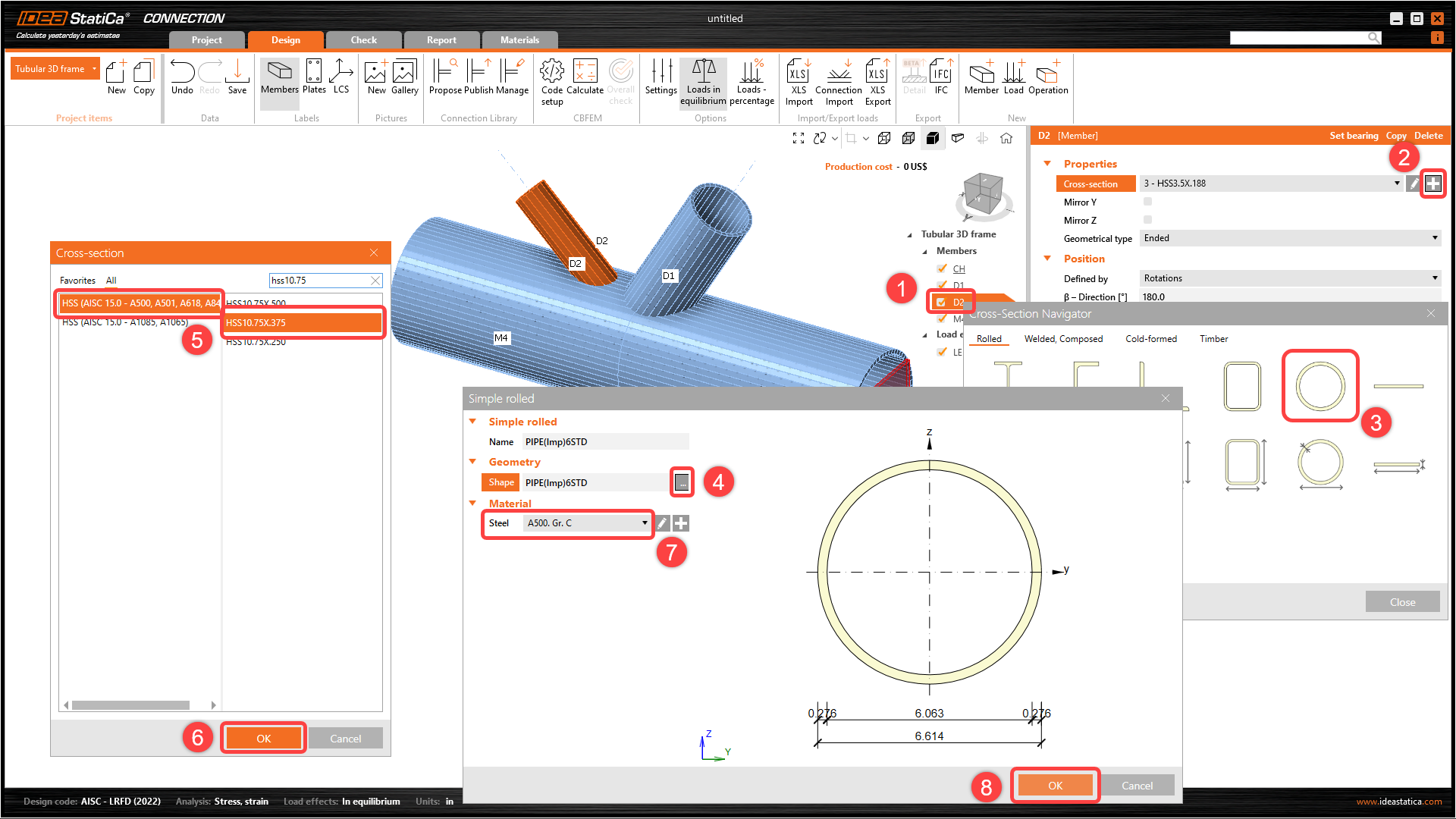1456x819 pixels.
Task: Open the Welded, Composed tab
Action: [1063, 339]
